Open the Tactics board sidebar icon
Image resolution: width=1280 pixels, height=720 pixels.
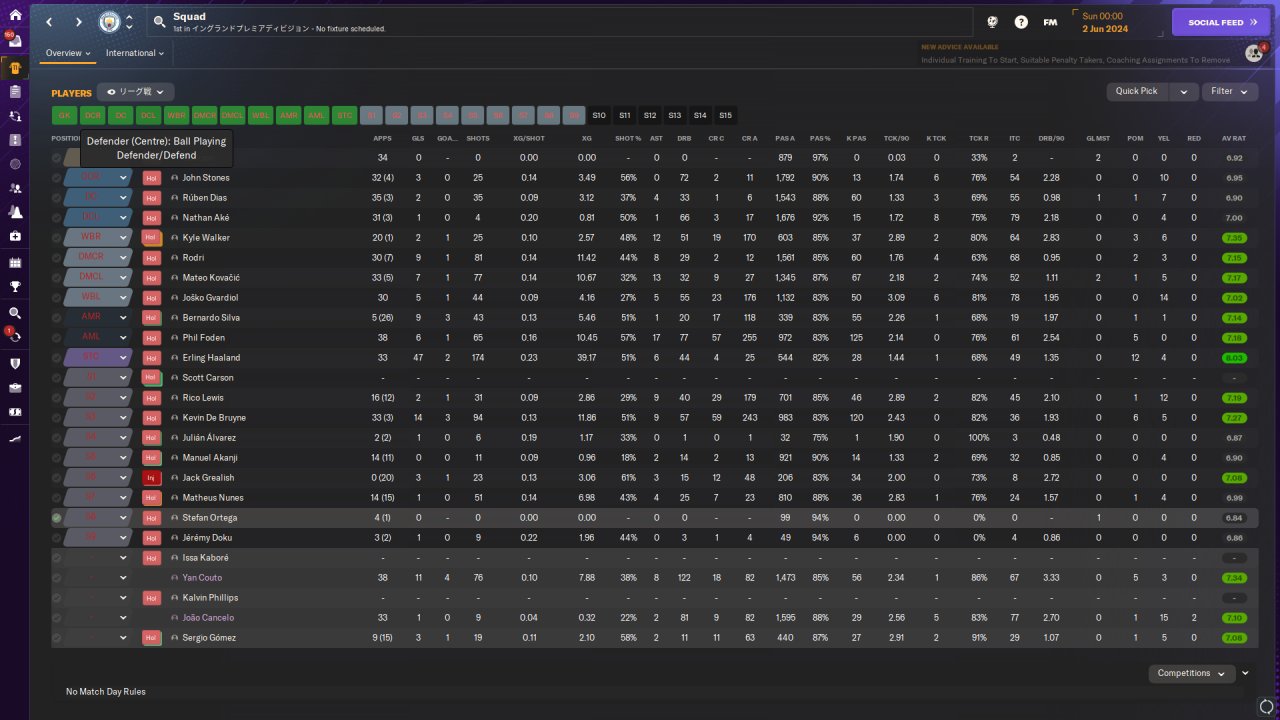click(14, 139)
